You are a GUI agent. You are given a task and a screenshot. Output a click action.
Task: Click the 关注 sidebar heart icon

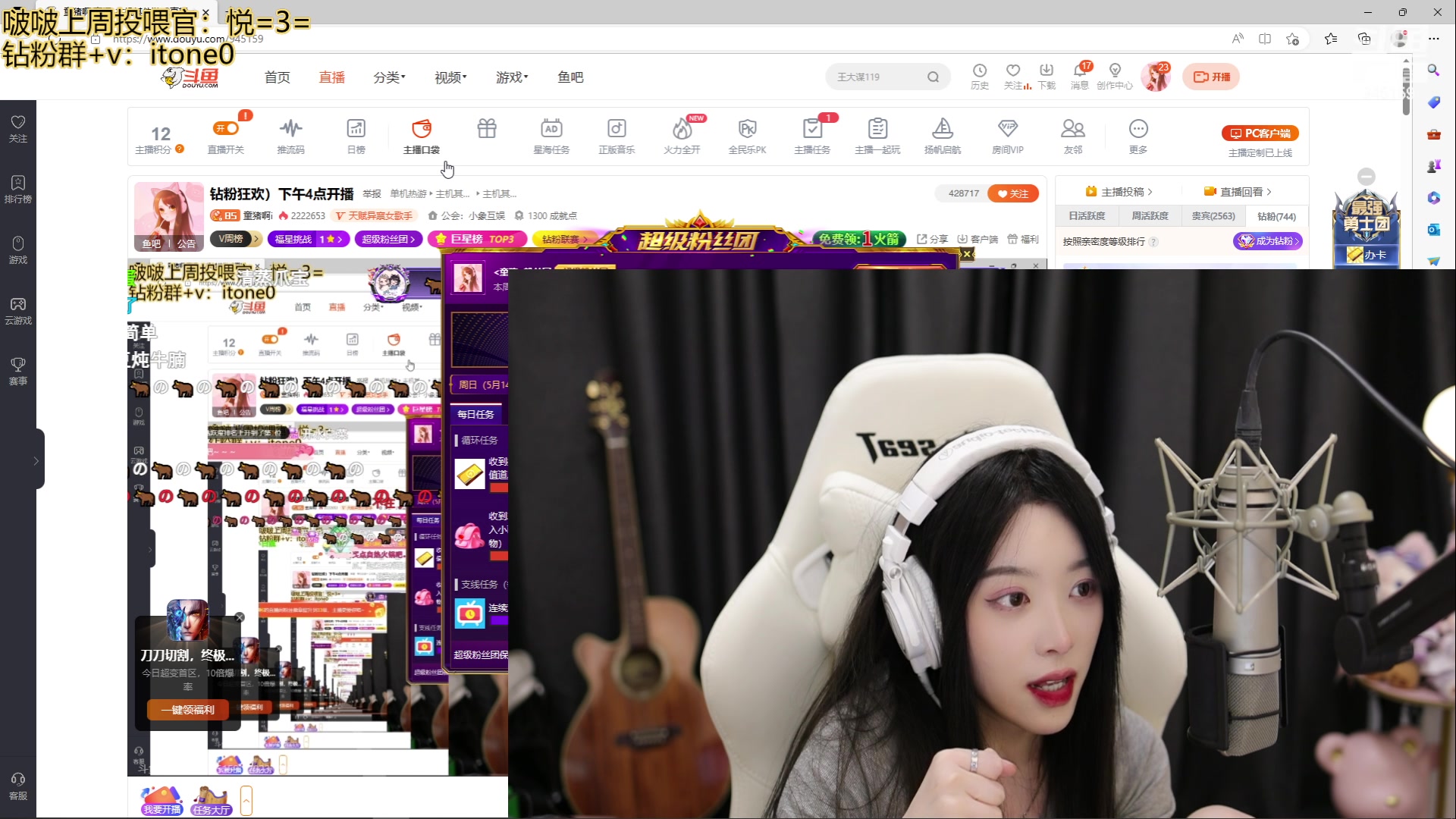(18, 128)
